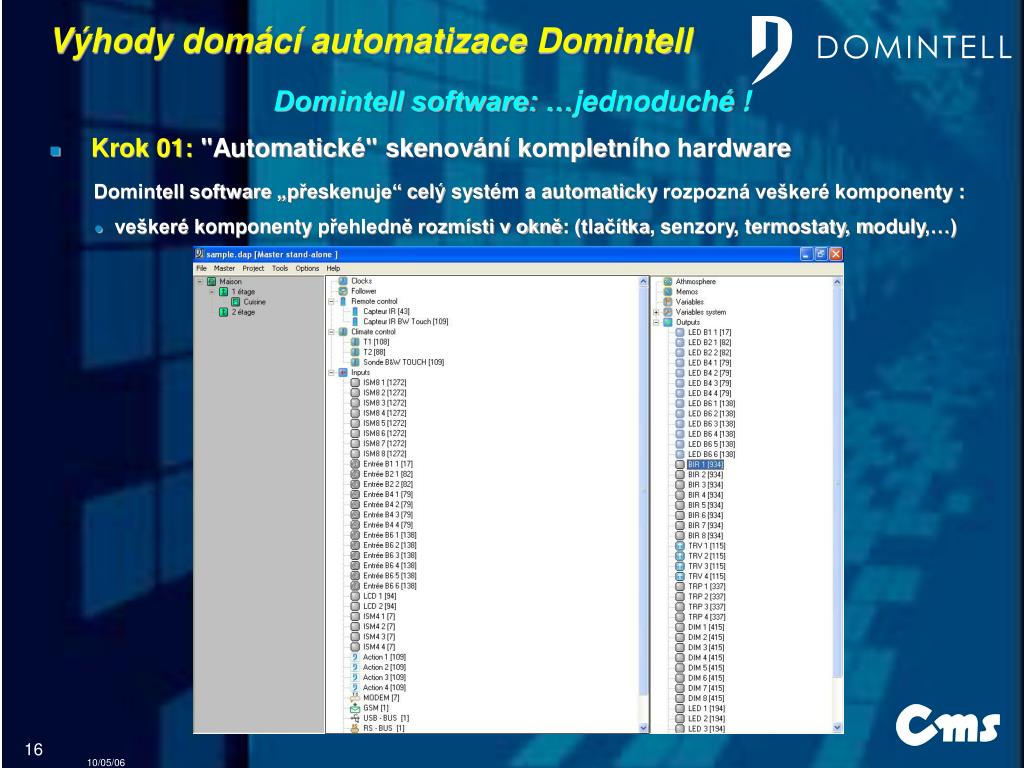1024x768 pixels.
Task: Click the ISM8 1 [1272] input icon
Action: point(355,383)
